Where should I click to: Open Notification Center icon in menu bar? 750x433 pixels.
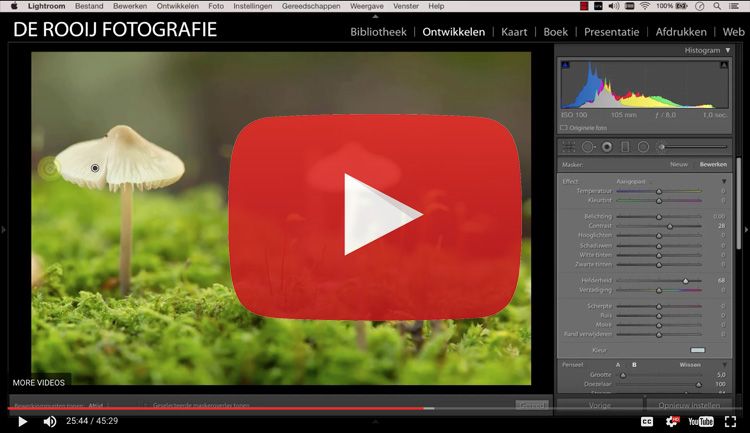pyautogui.click(x=734, y=6)
